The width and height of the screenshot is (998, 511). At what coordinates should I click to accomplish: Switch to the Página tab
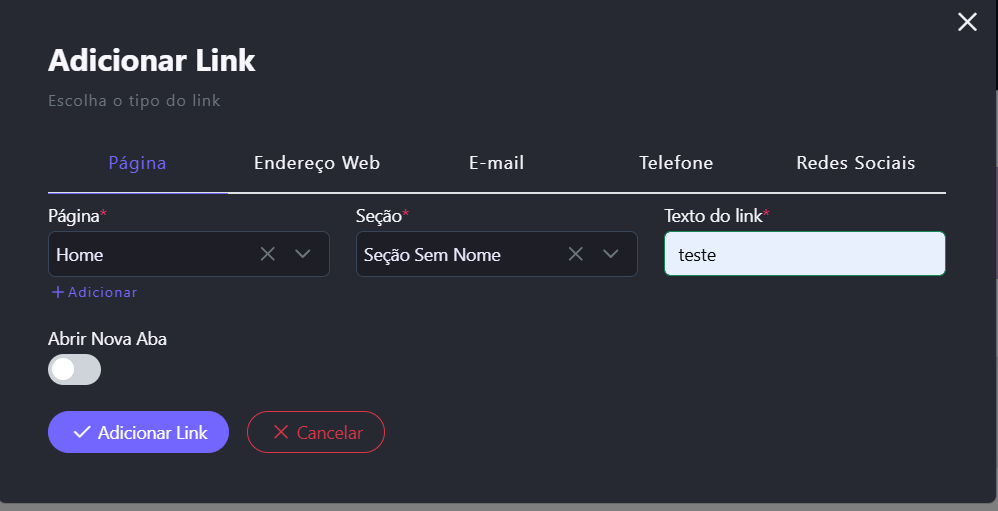(137, 163)
